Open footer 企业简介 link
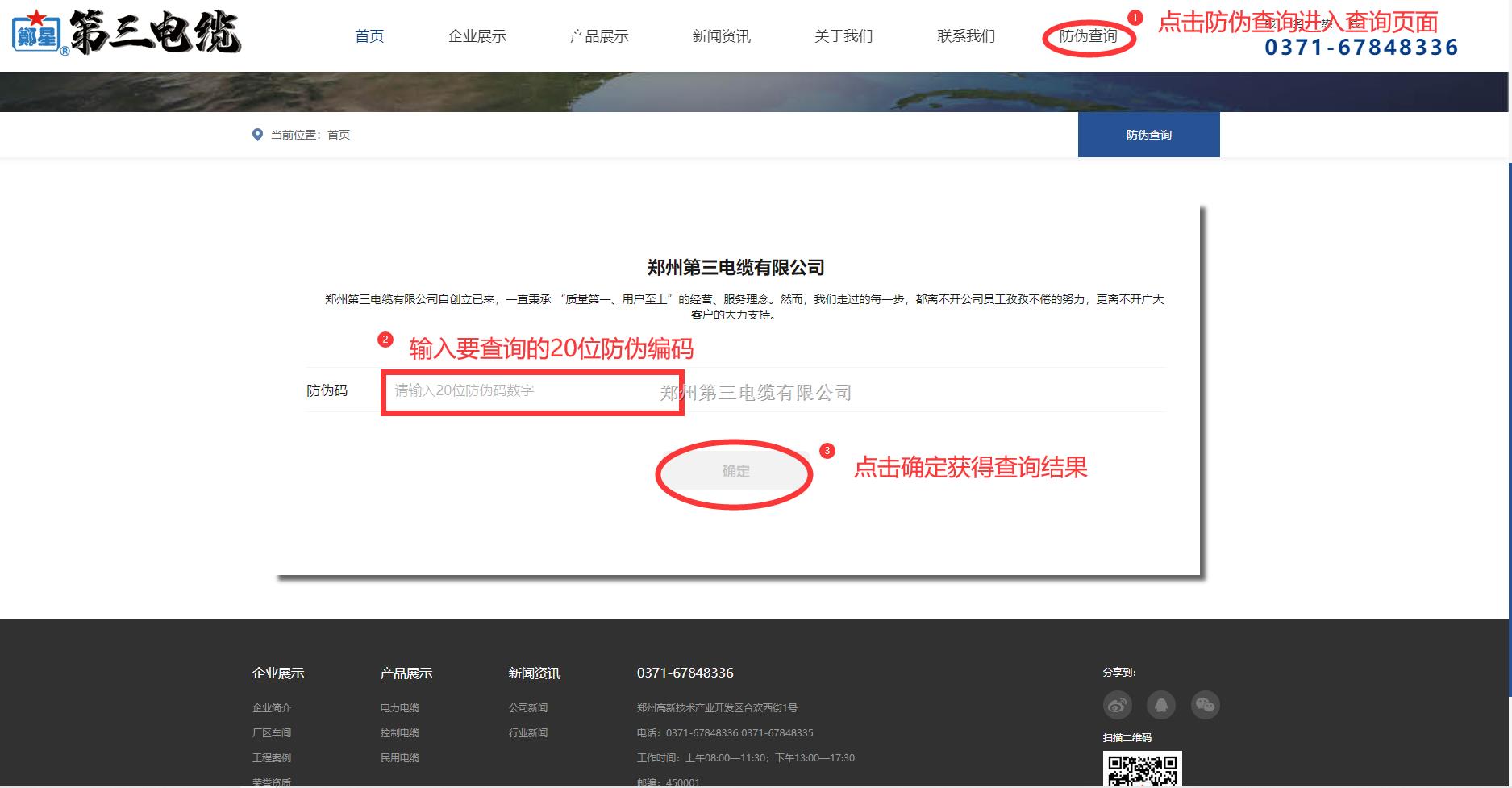Image resolution: width=1512 pixels, height=788 pixels. 272,707
